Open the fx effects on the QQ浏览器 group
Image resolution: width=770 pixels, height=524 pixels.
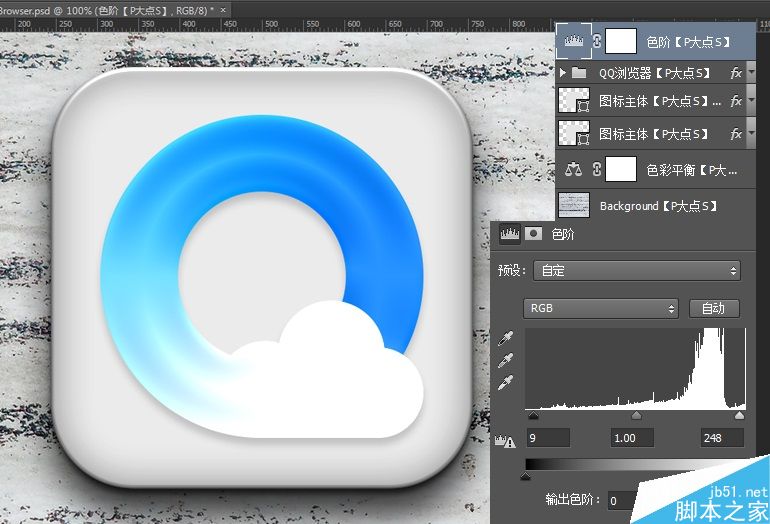(x=736, y=74)
